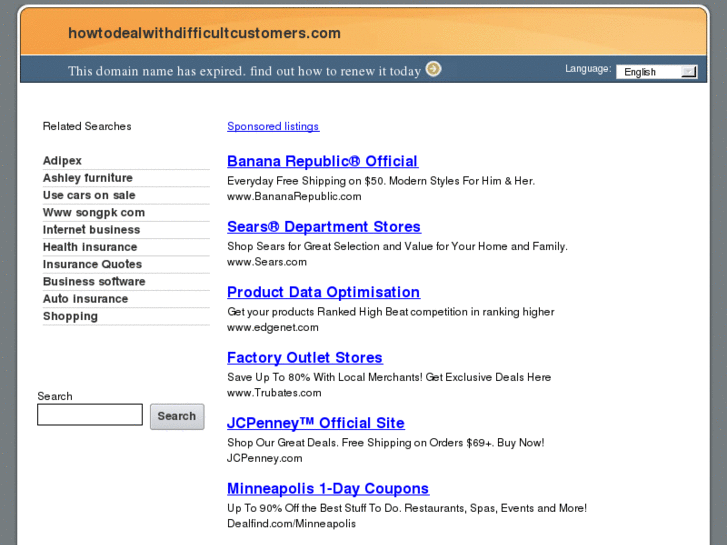727x545 pixels.
Task: Open Minneapolis 1-Day Coupons listing
Action: tap(328, 488)
